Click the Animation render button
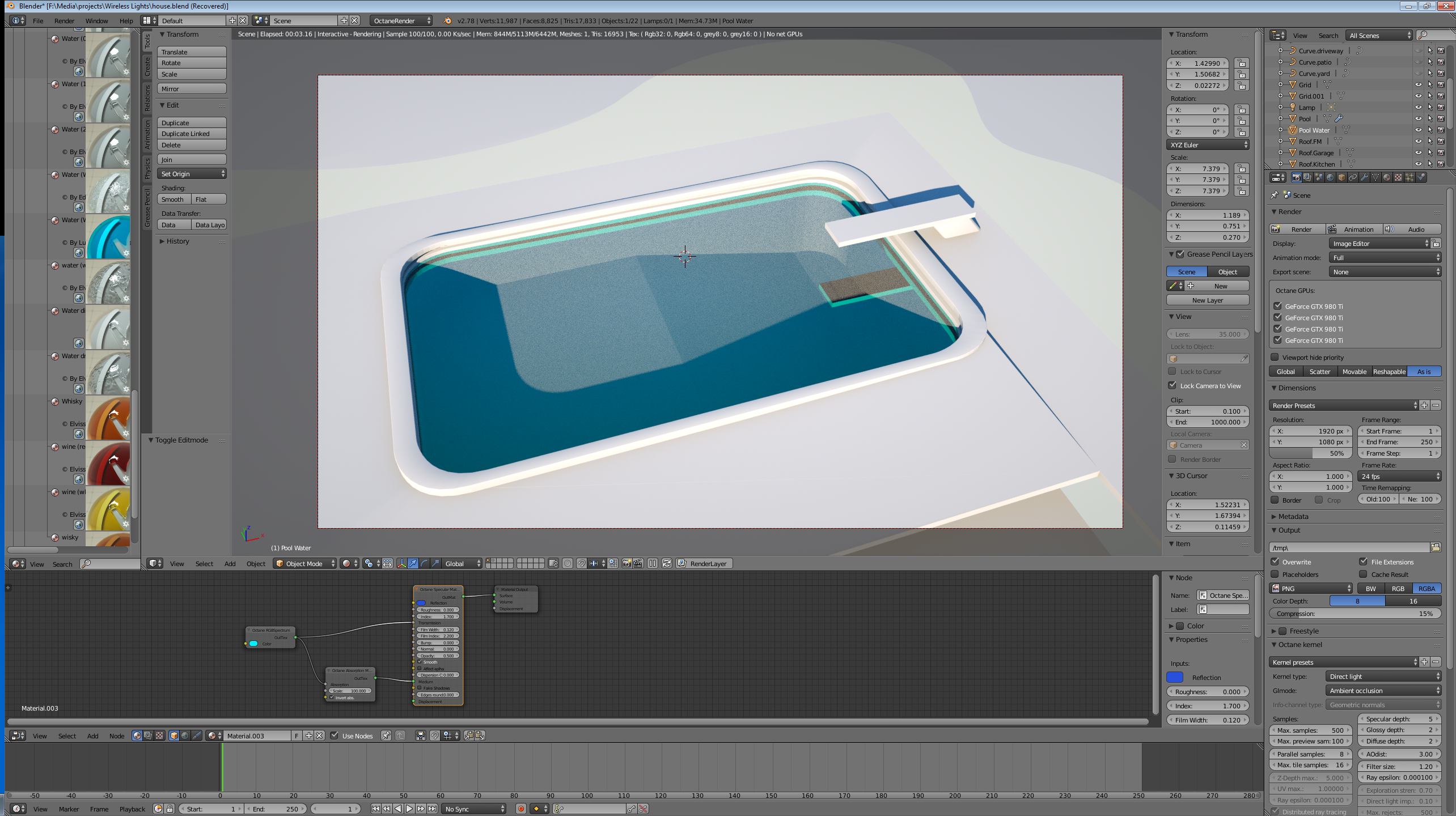Viewport: 1456px width, 816px height. (1355, 229)
